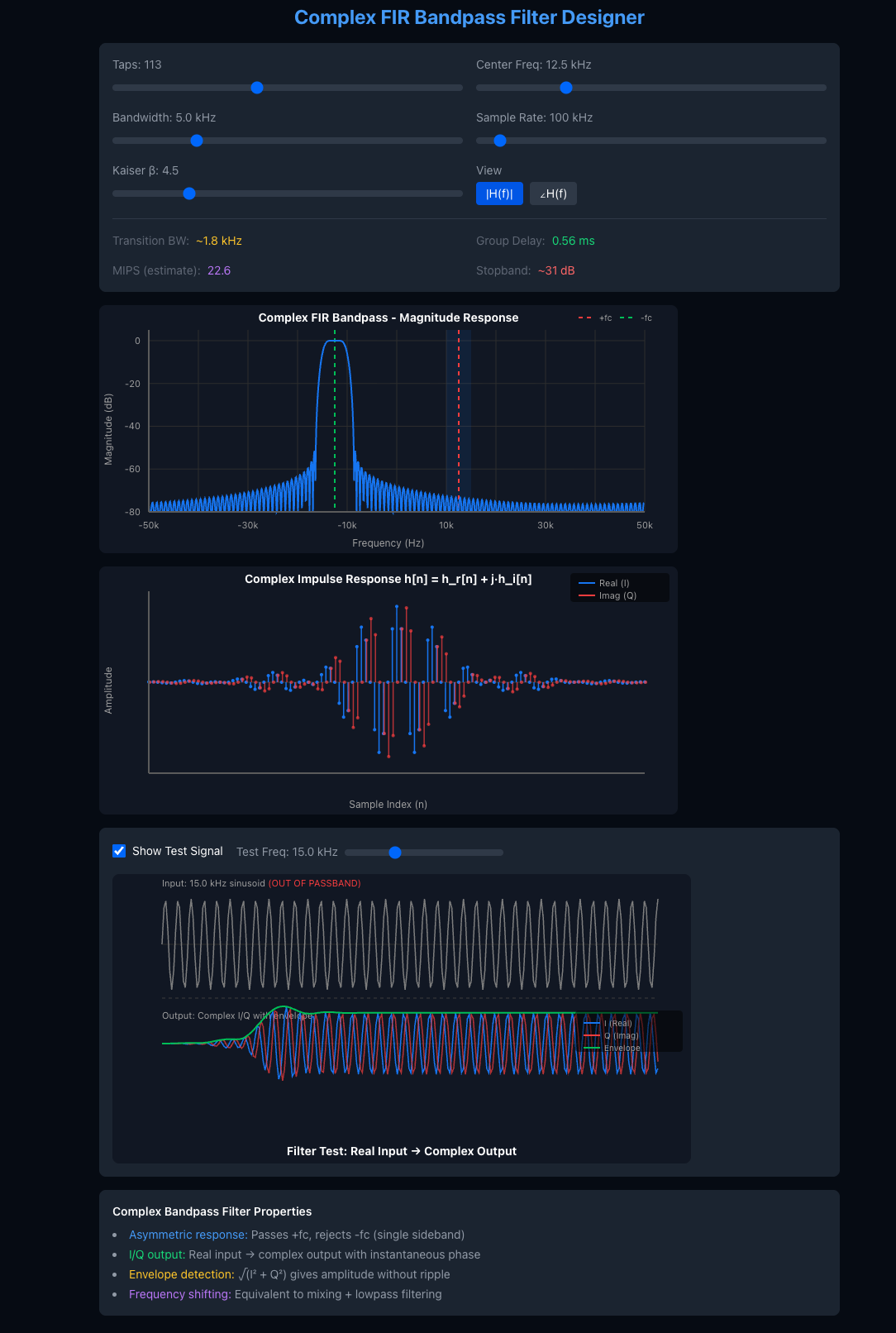This screenshot has height=1333, width=896.
Task: Click the Envelope legend entry in output plot
Action: (612, 1048)
